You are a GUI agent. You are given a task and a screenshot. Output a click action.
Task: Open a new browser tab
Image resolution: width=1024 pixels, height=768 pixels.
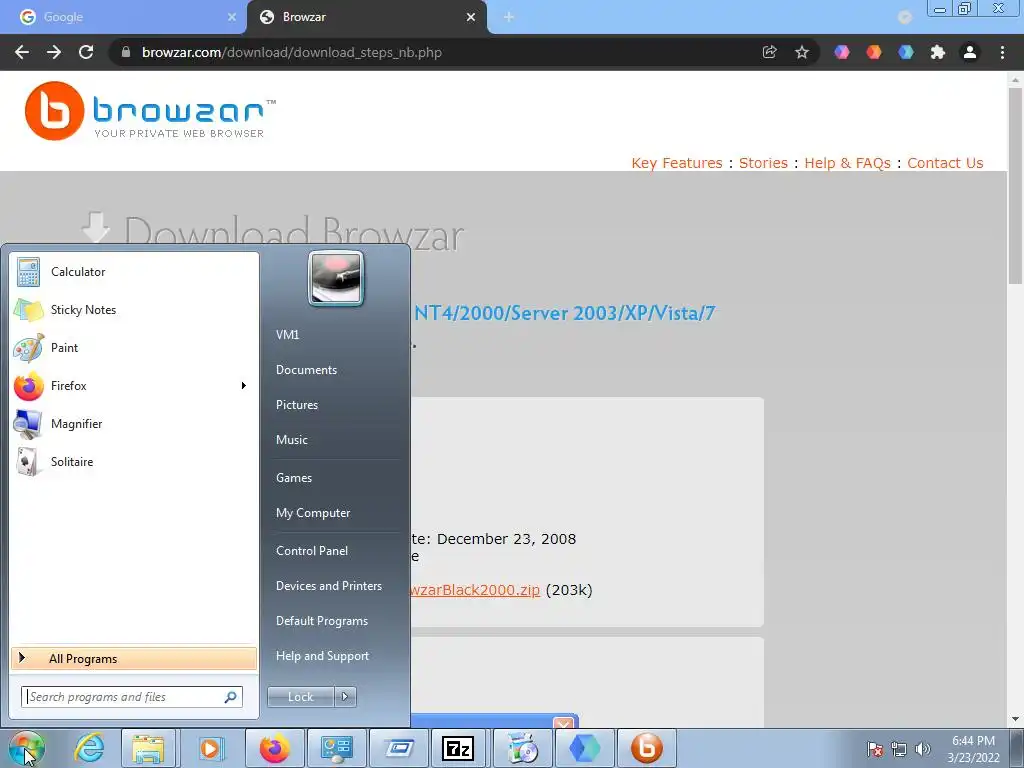509,17
